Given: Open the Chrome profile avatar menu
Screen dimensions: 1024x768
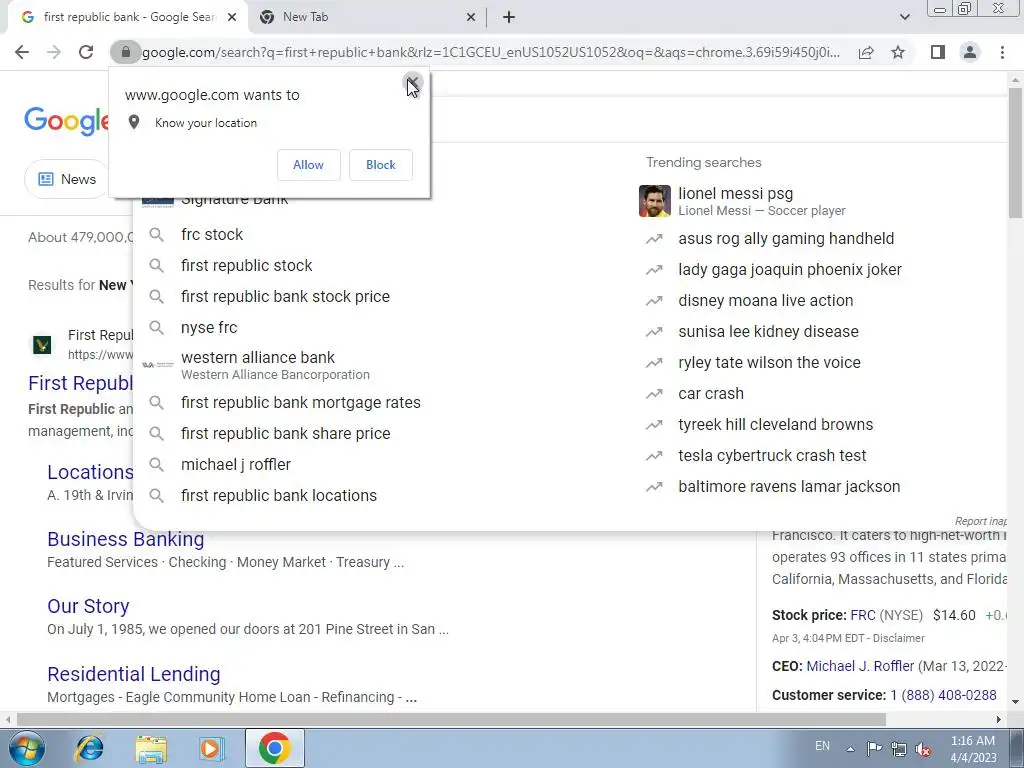Looking at the screenshot, I should [970, 52].
